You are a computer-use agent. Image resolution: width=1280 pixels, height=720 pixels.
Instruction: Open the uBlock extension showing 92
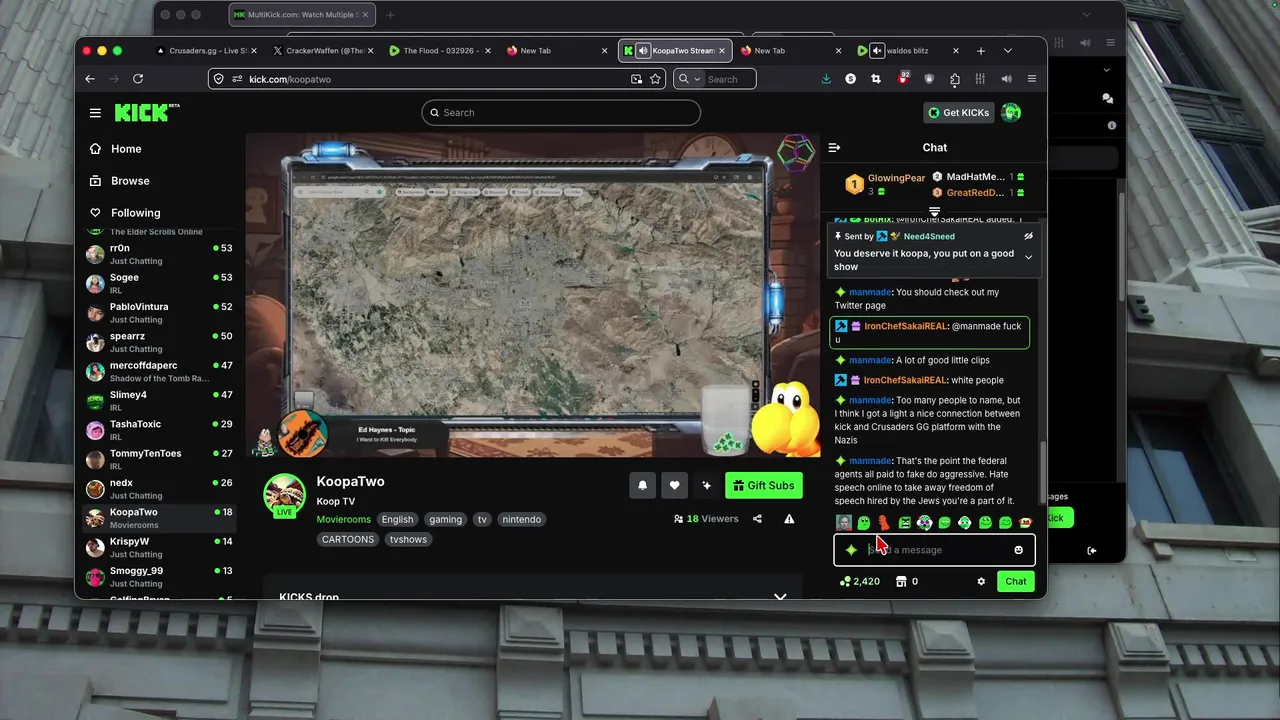pyautogui.click(x=903, y=78)
